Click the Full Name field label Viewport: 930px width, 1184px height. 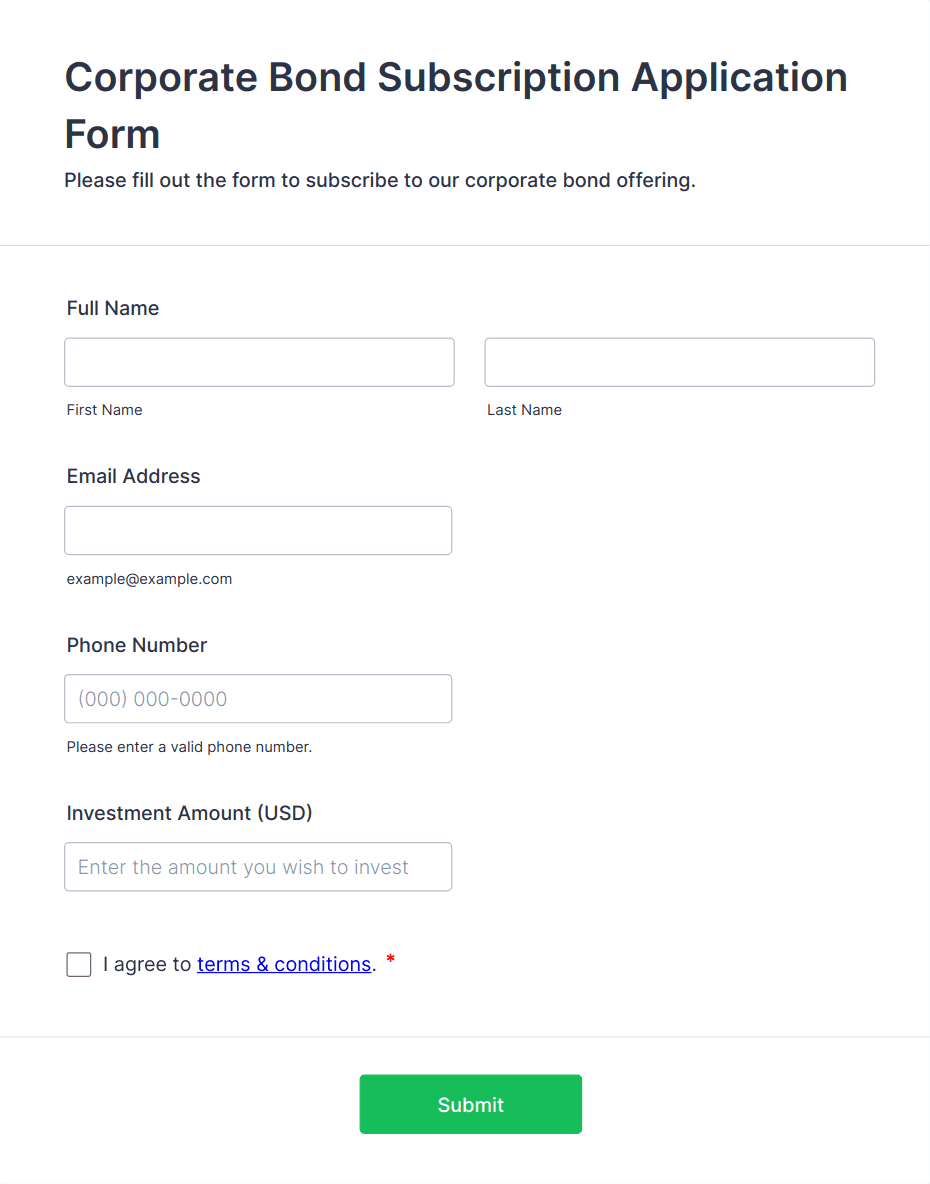click(x=113, y=308)
